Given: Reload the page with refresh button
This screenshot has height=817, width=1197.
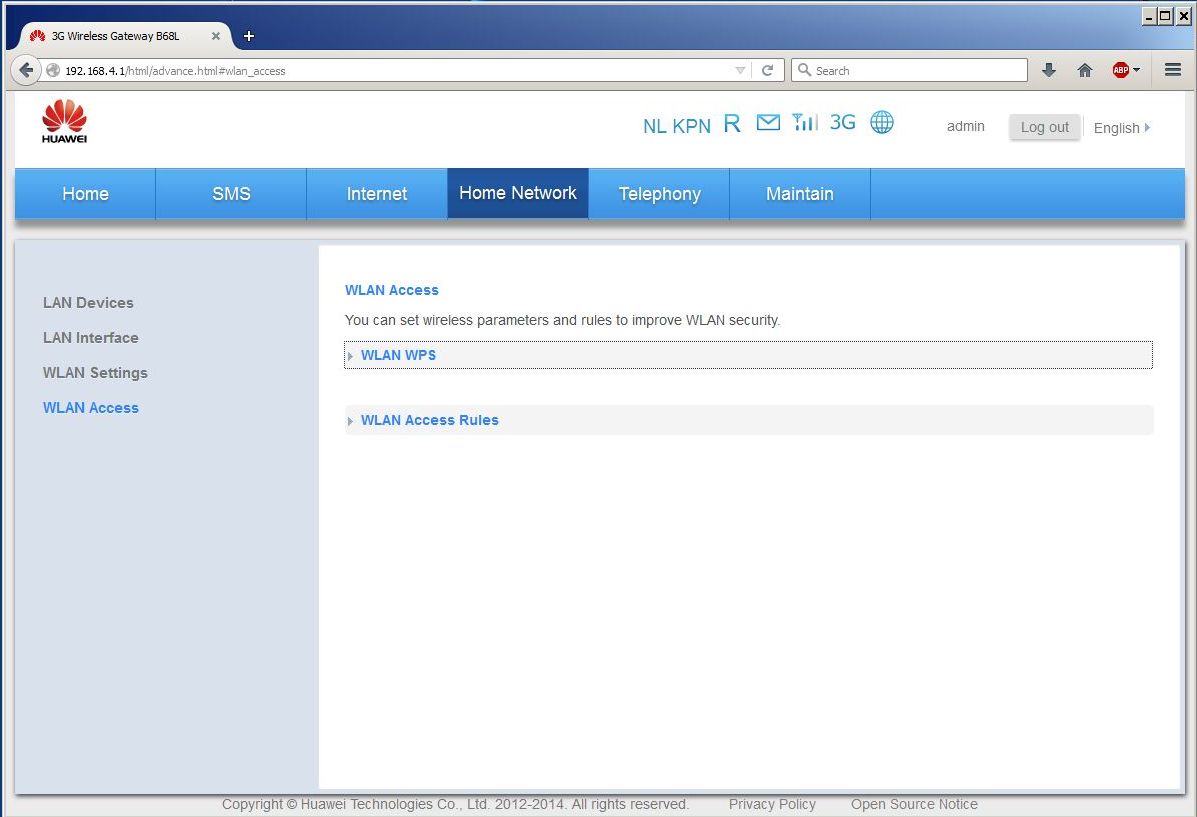Looking at the screenshot, I should [767, 70].
